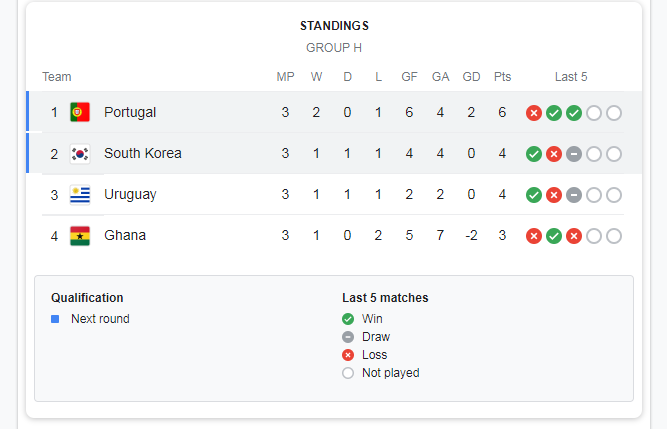Click the Pts column header
This screenshot has width=667, height=429.
point(502,77)
